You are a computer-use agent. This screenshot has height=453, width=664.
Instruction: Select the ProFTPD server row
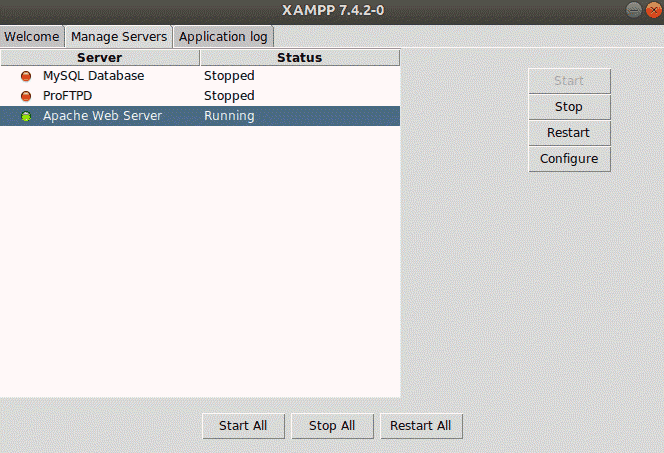coord(200,96)
